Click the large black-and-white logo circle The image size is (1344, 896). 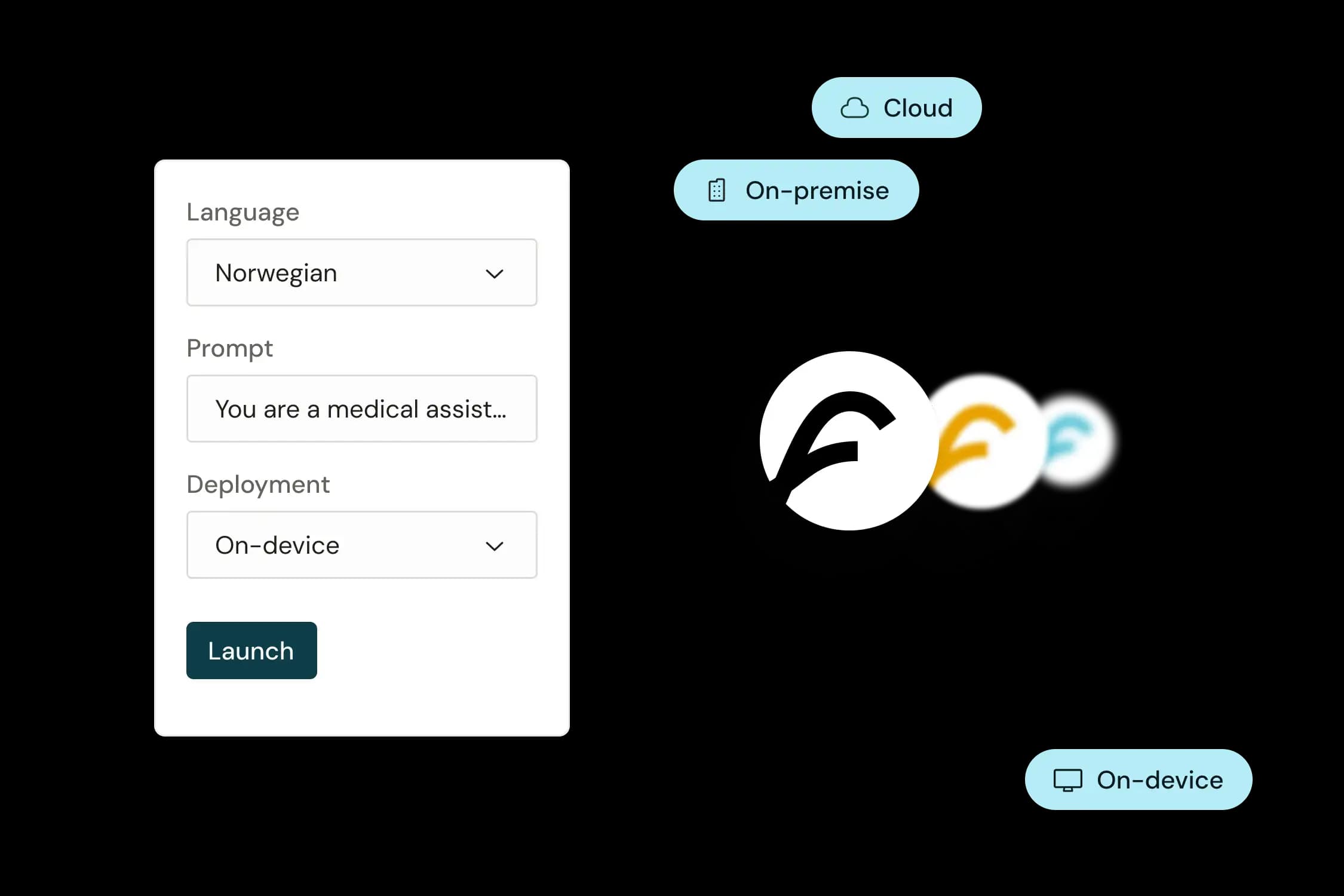(849, 441)
